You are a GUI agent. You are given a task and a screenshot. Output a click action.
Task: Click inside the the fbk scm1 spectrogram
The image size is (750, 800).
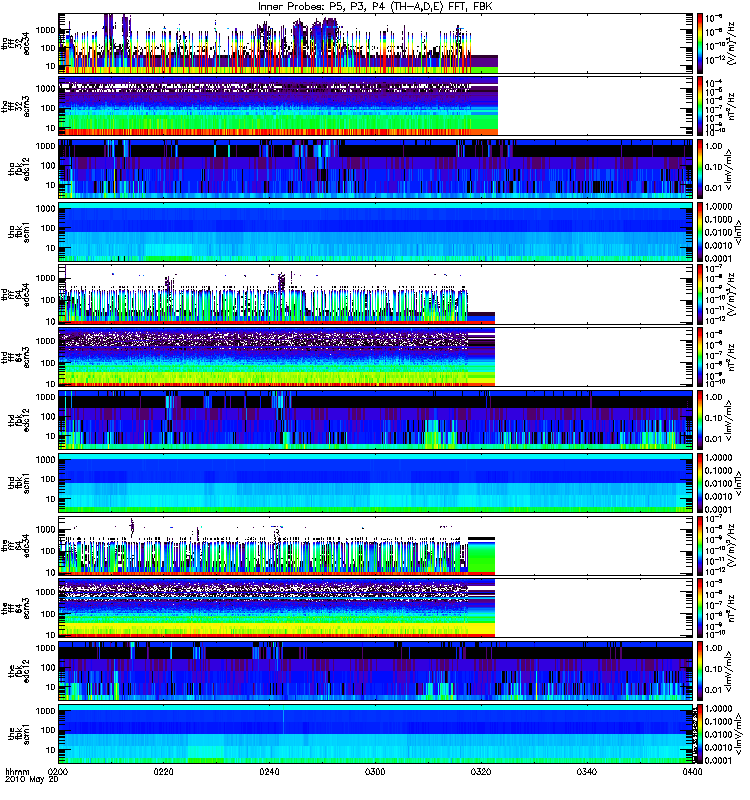[376, 733]
